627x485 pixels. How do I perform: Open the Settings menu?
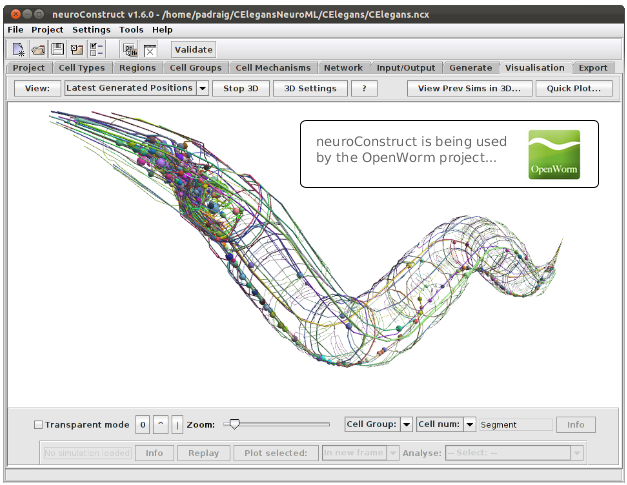(91, 30)
